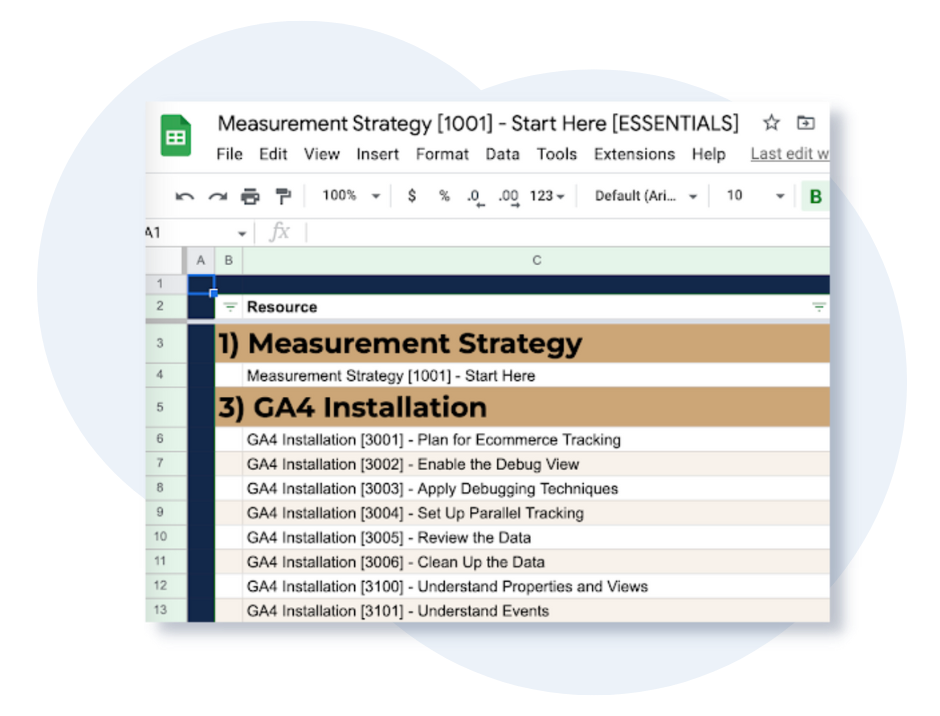Select '[3004] - Set Up Parallel Tracking' cell
Screen dimensions: 940x716
click(536, 513)
